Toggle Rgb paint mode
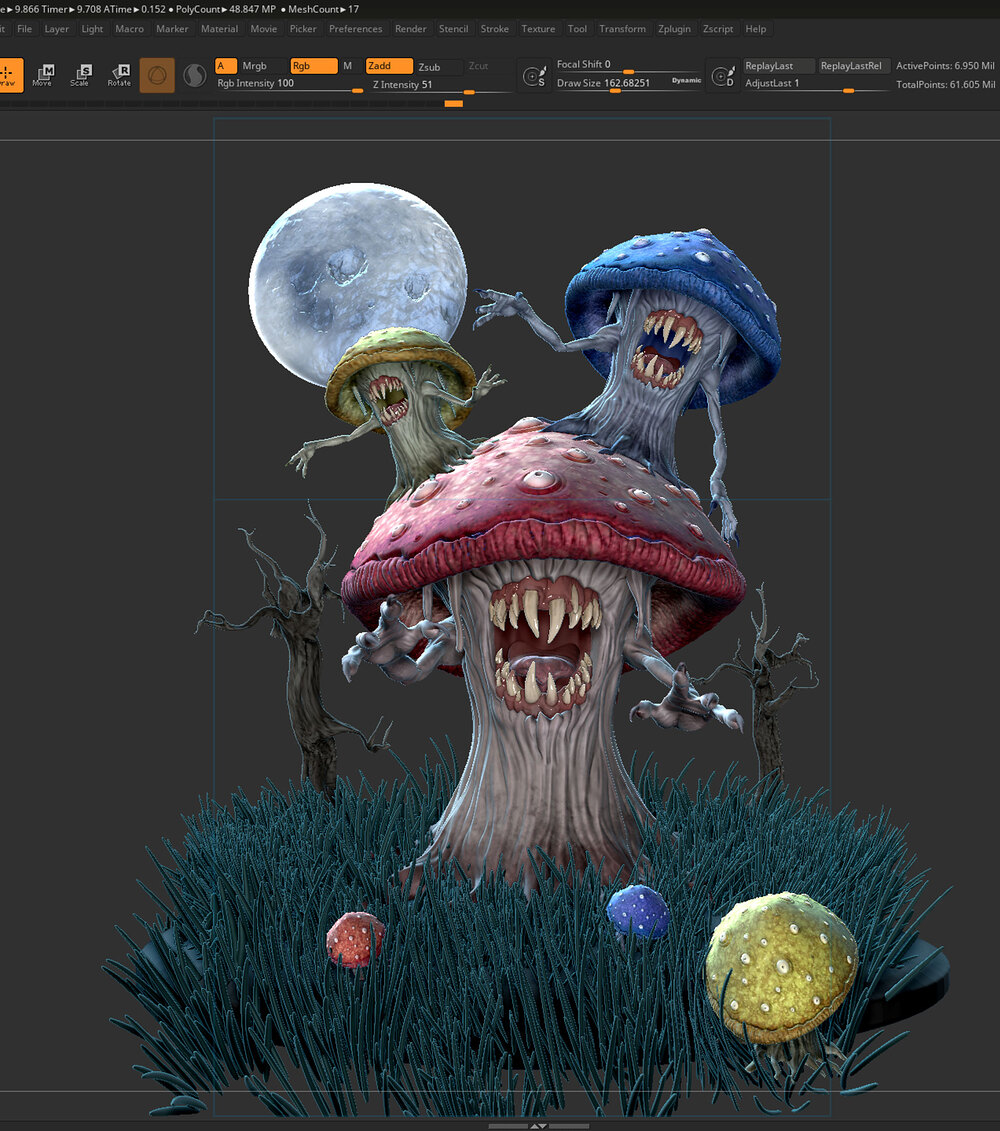 pos(314,66)
